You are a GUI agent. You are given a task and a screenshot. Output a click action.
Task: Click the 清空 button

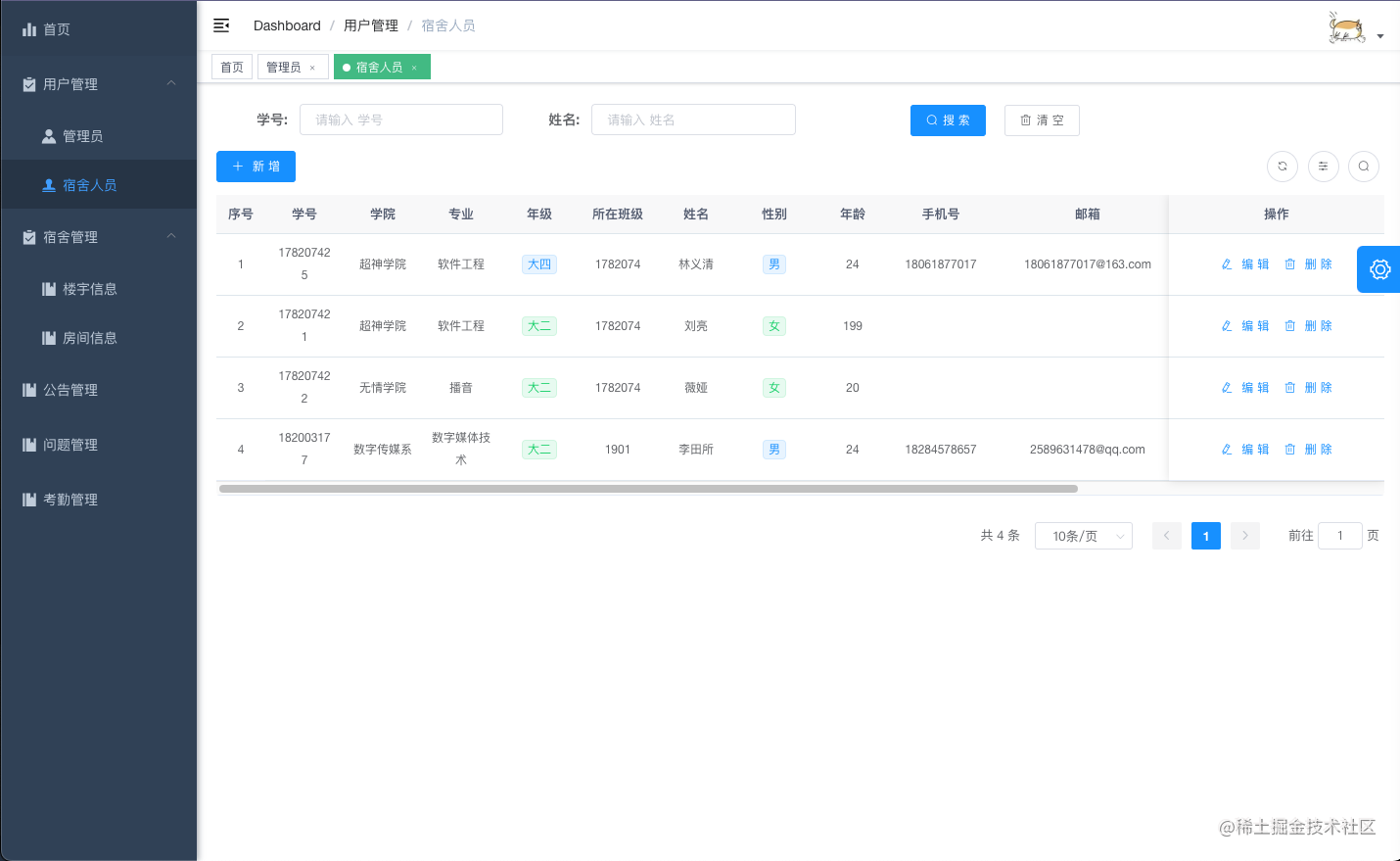click(1042, 120)
